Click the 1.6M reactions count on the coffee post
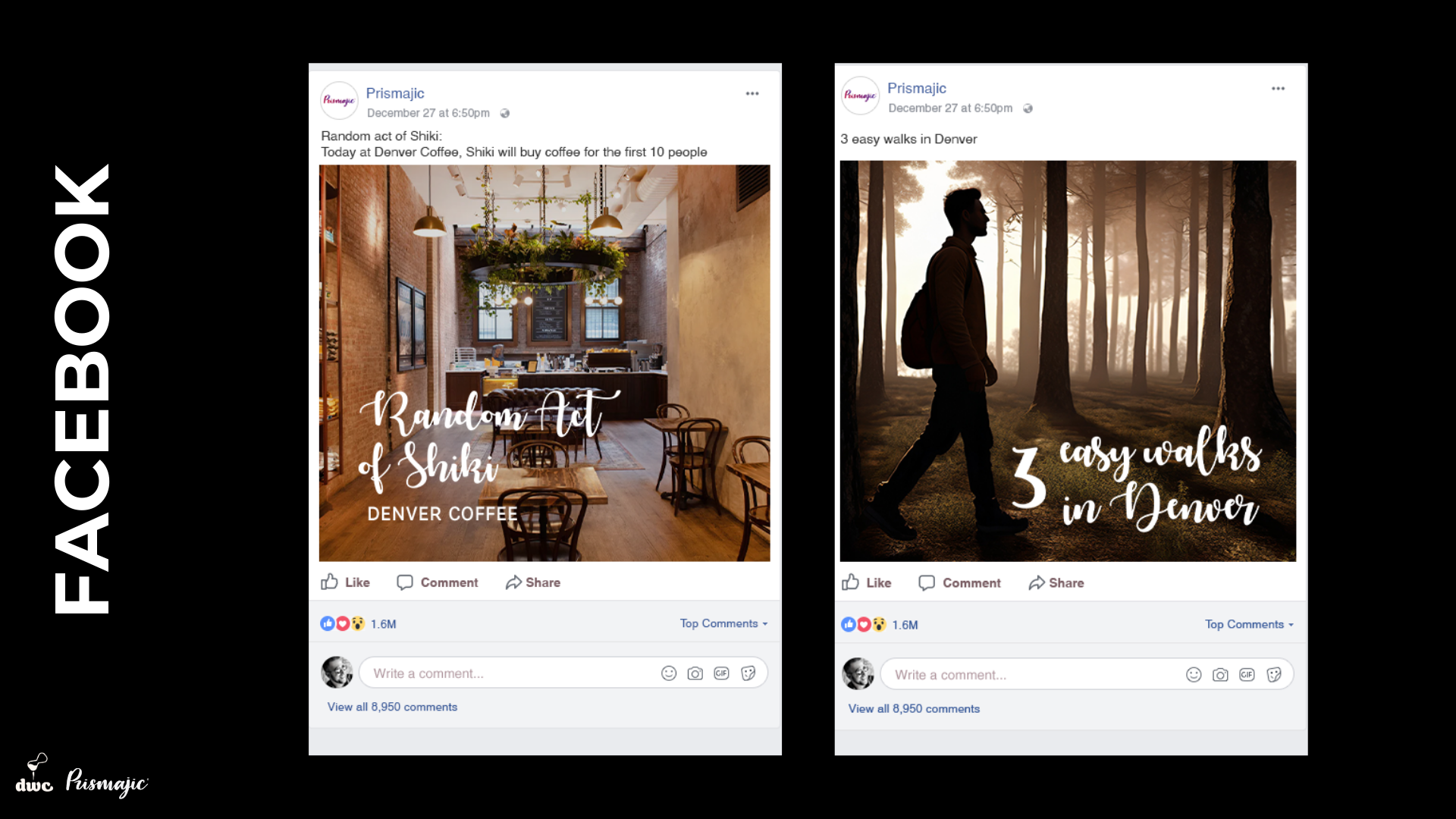Viewport: 1456px width, 819px height. (384, 624)
